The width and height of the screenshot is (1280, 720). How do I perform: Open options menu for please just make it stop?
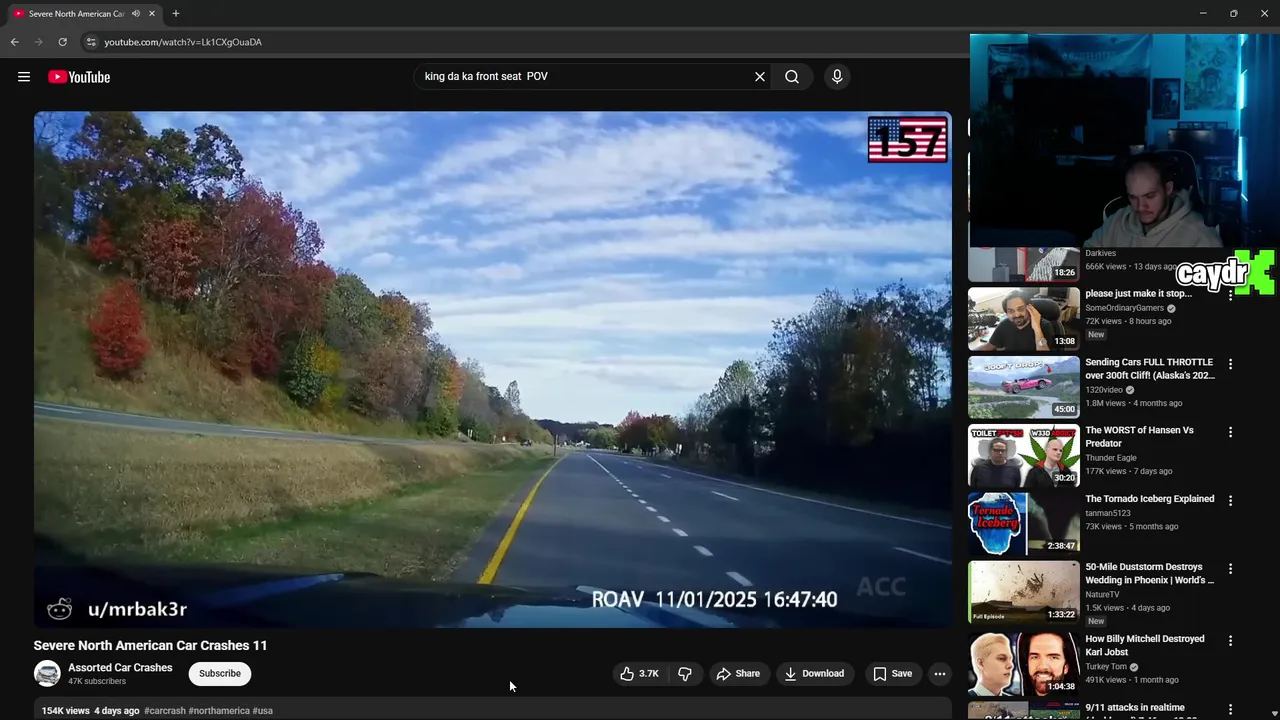(1231, 296)
